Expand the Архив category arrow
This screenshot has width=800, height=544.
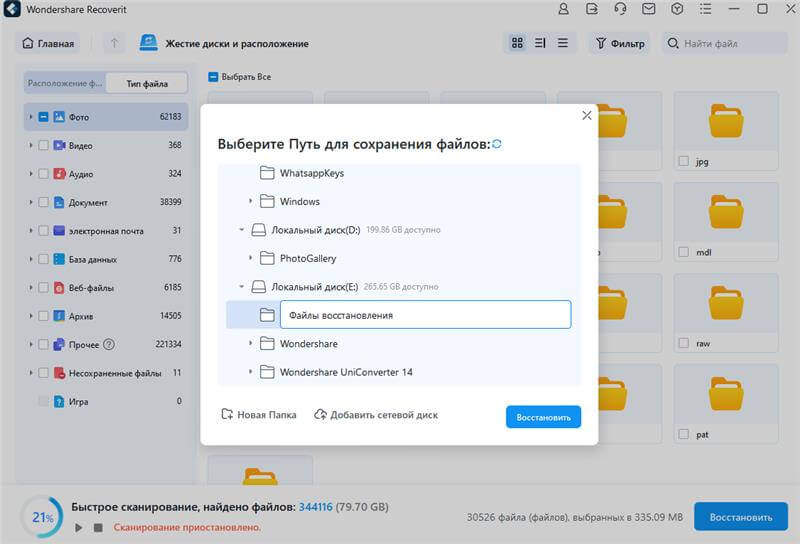[x=31, y=316]
